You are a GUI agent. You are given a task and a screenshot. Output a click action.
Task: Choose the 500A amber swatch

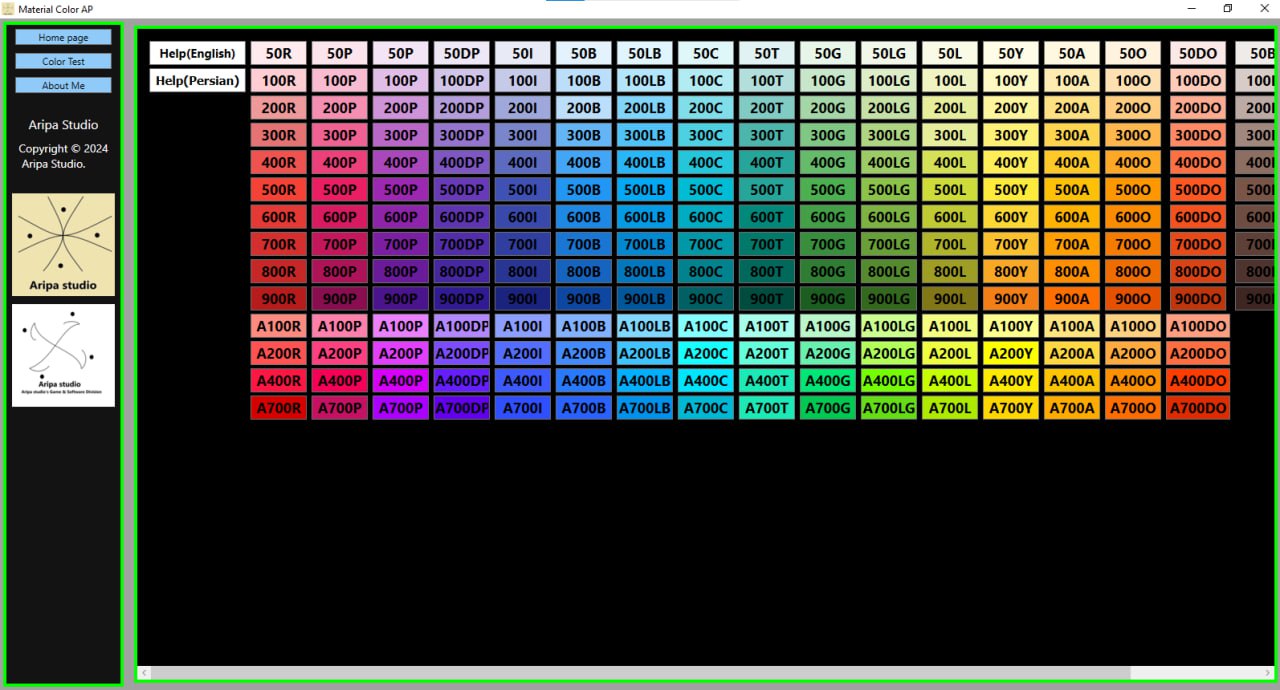tap(1072, 189)
